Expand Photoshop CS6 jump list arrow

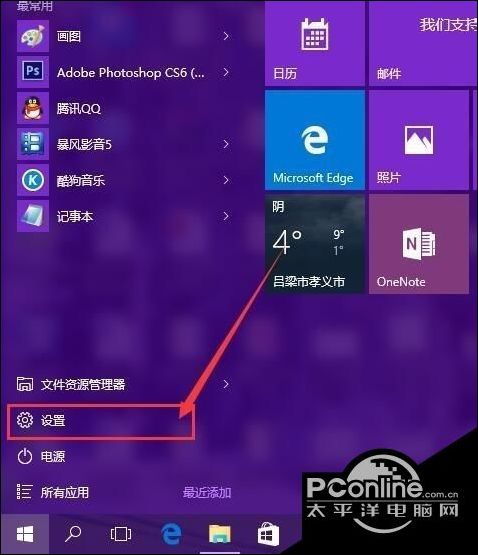pyautogui.click(x=226, y=72)
